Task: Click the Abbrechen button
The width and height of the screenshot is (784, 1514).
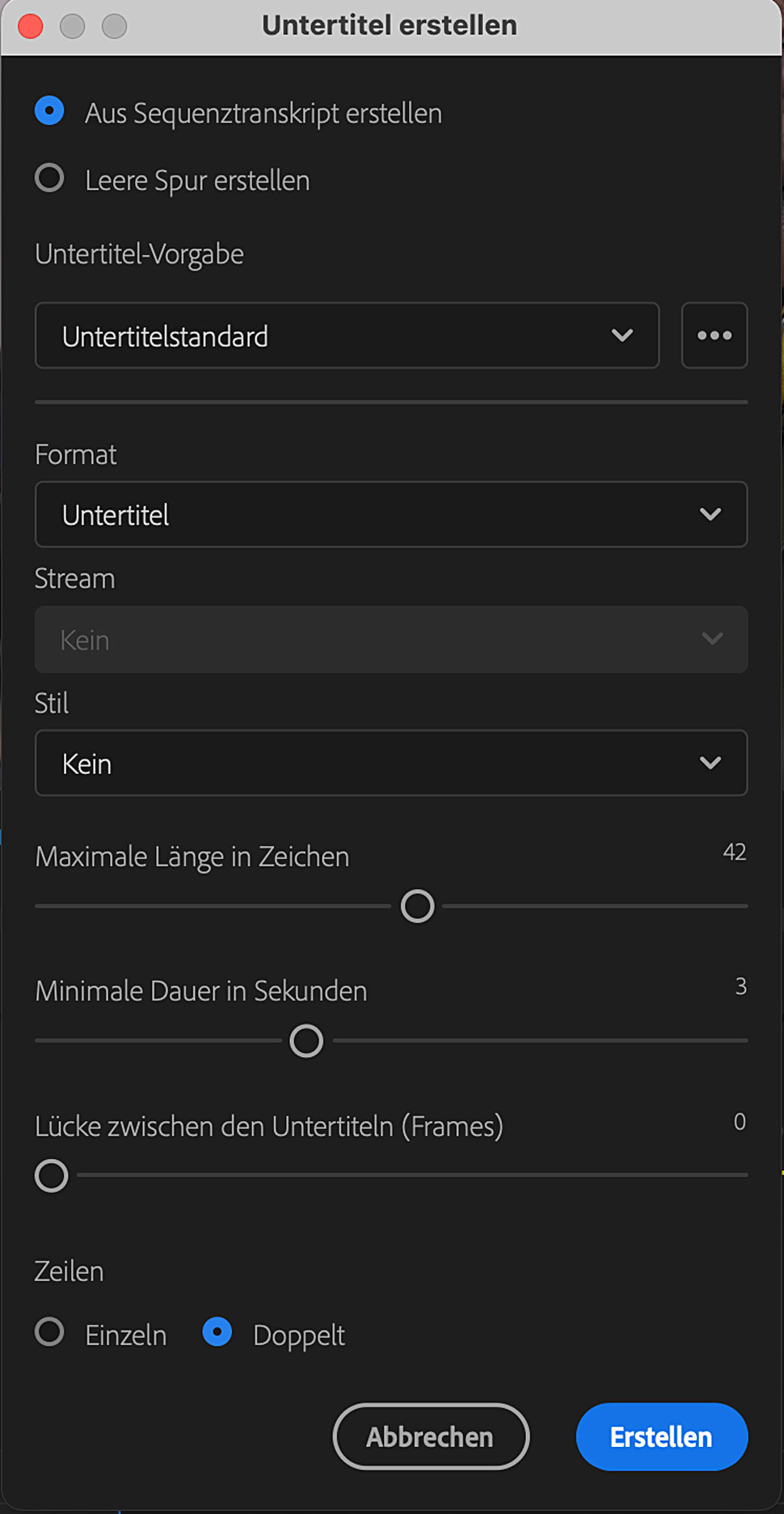Action: coord(431,1436)
